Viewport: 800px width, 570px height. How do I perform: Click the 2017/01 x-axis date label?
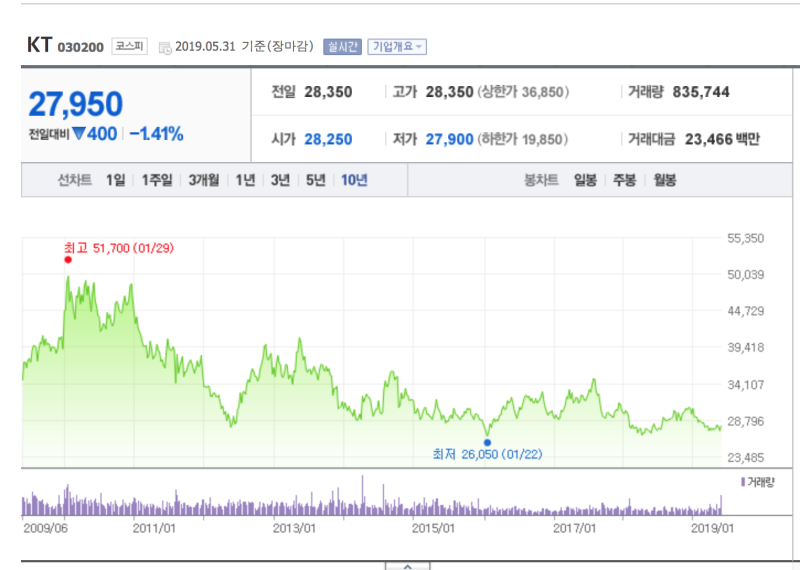pos(574,528)
